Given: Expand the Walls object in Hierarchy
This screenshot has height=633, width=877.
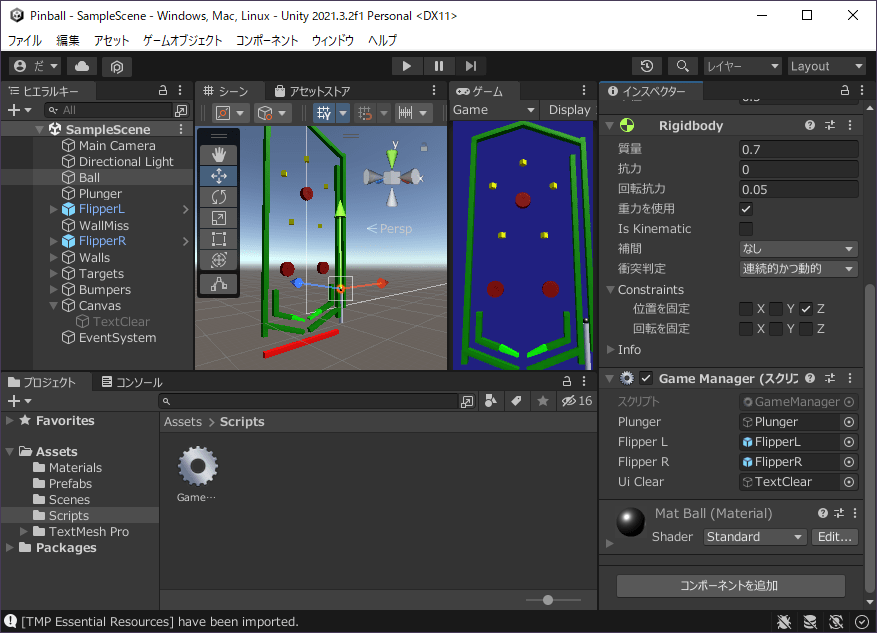Looking at the screenshot, I should coord(54,258).
